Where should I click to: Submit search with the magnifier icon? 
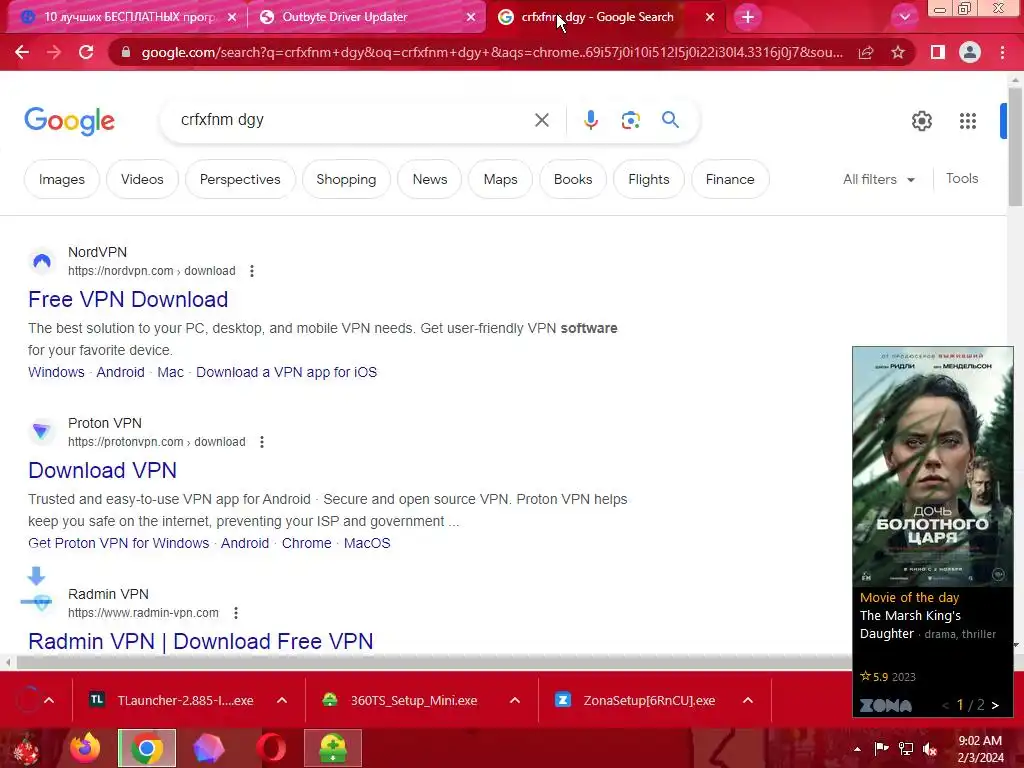click(670, 120)
